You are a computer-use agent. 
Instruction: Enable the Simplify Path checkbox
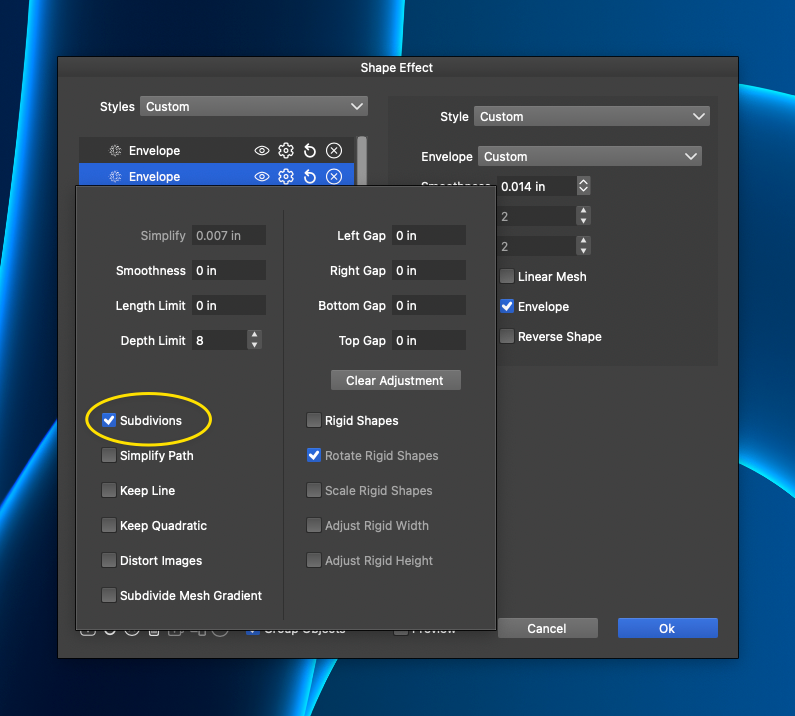click(x=109, y=456)
